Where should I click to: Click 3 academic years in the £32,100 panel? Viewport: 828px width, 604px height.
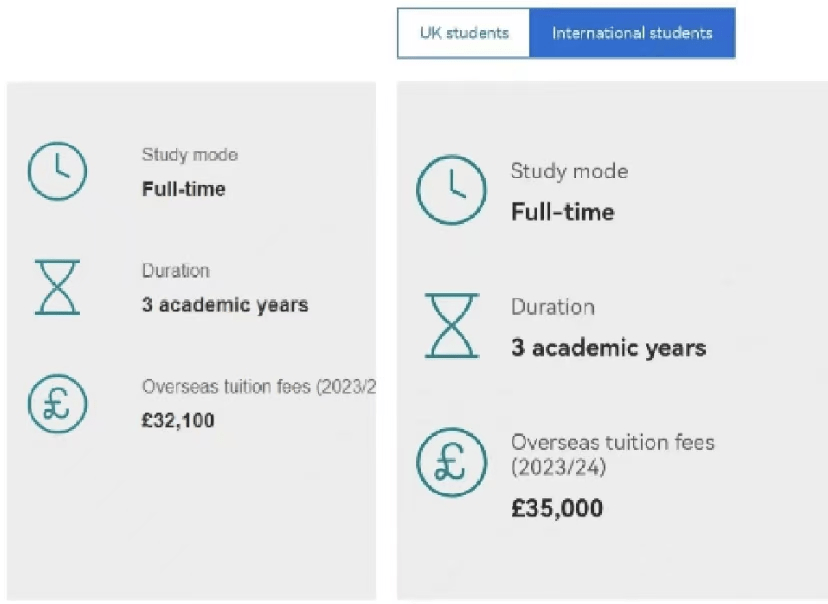tap(225, 305)
